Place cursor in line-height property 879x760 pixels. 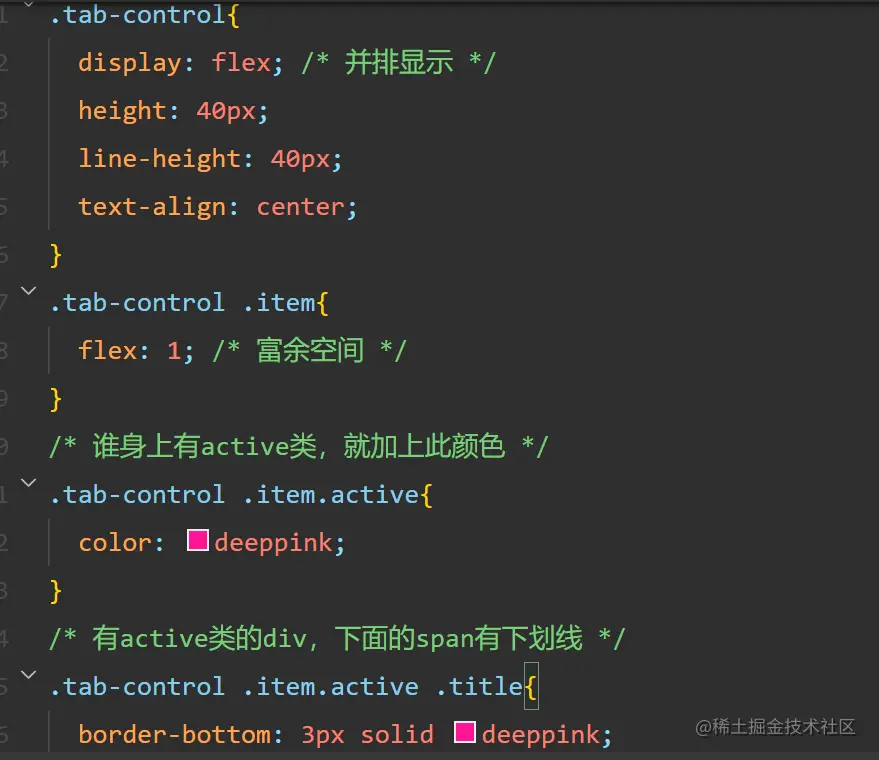(x=160, y=159)
